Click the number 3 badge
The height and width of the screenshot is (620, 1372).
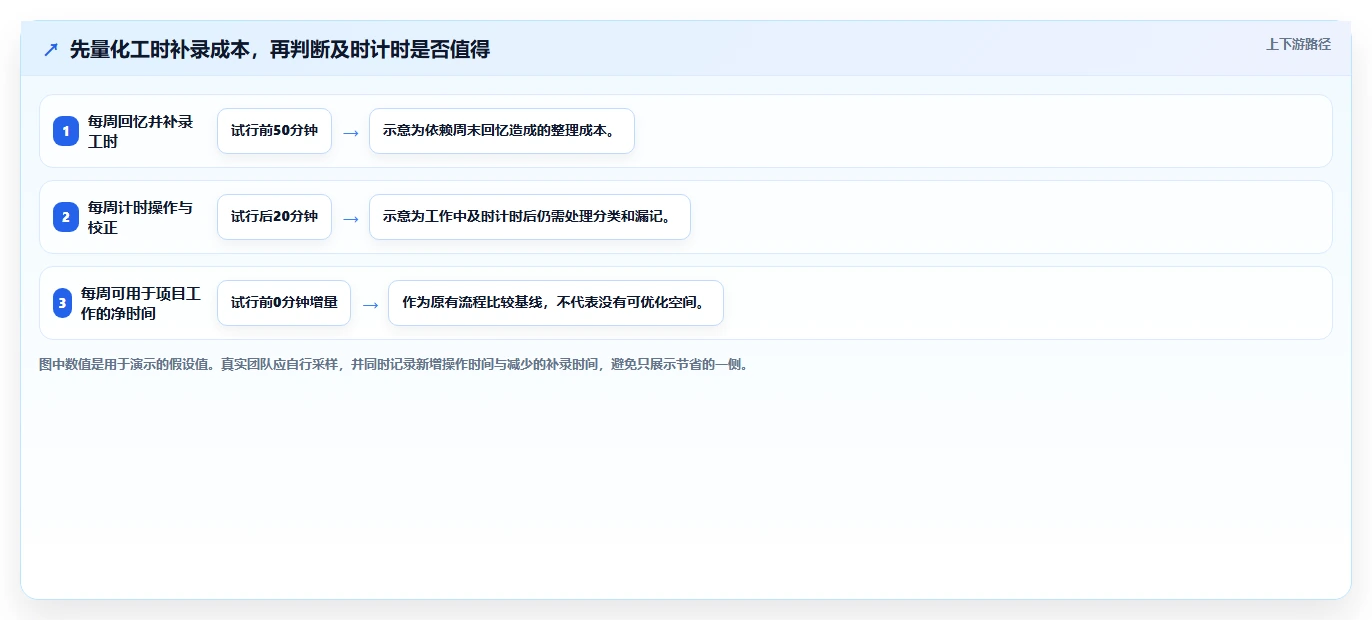[x=62, y=303]
